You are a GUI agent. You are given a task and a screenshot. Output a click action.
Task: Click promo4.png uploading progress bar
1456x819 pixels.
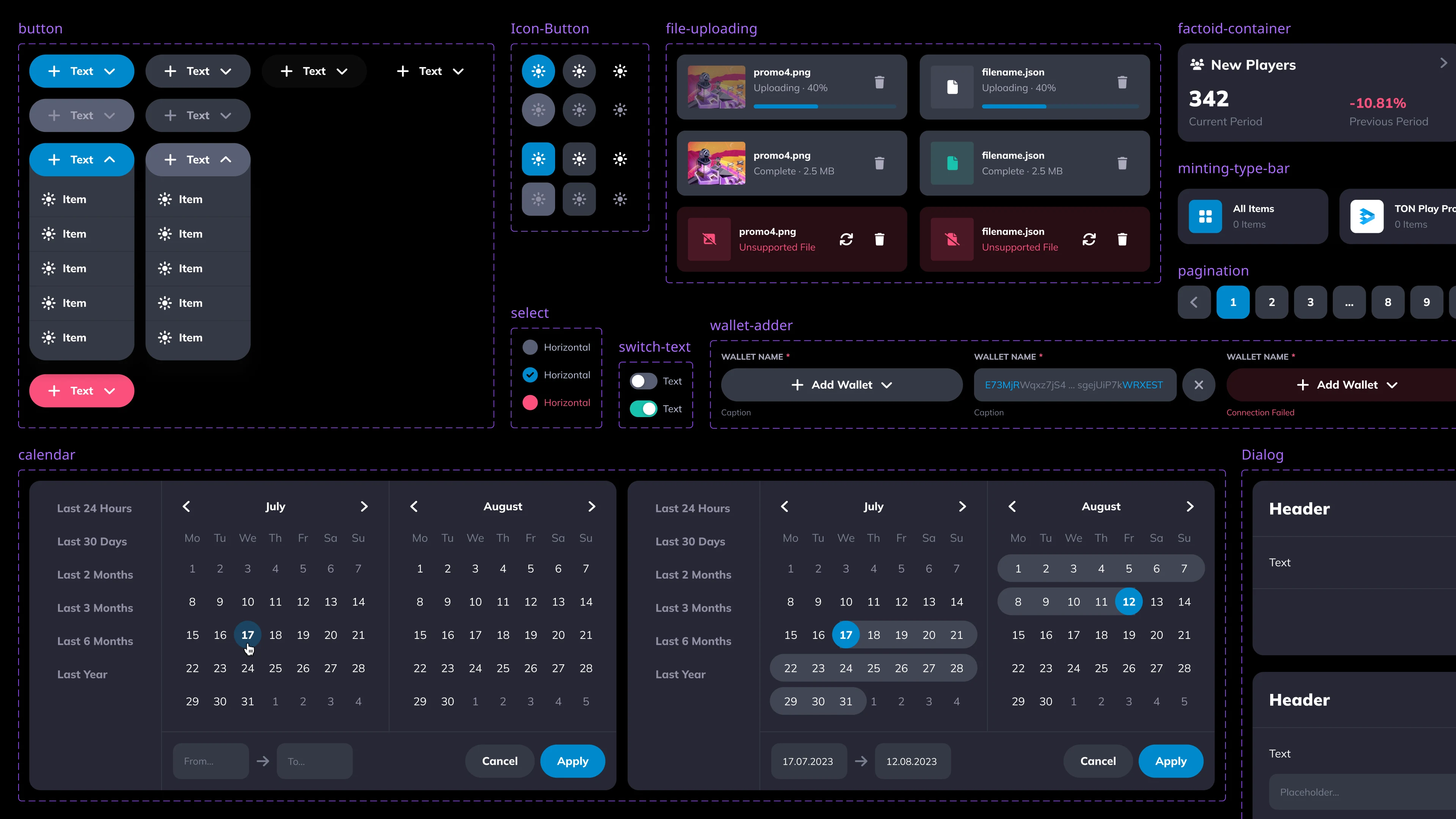(x=825, y=106)
